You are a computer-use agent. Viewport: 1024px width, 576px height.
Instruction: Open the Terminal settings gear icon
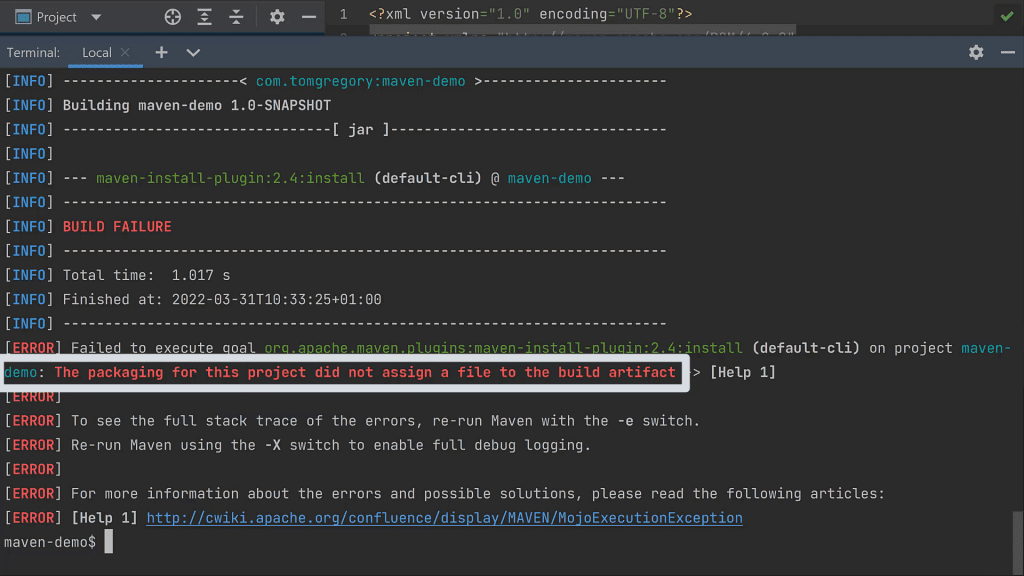click(976, 52)
